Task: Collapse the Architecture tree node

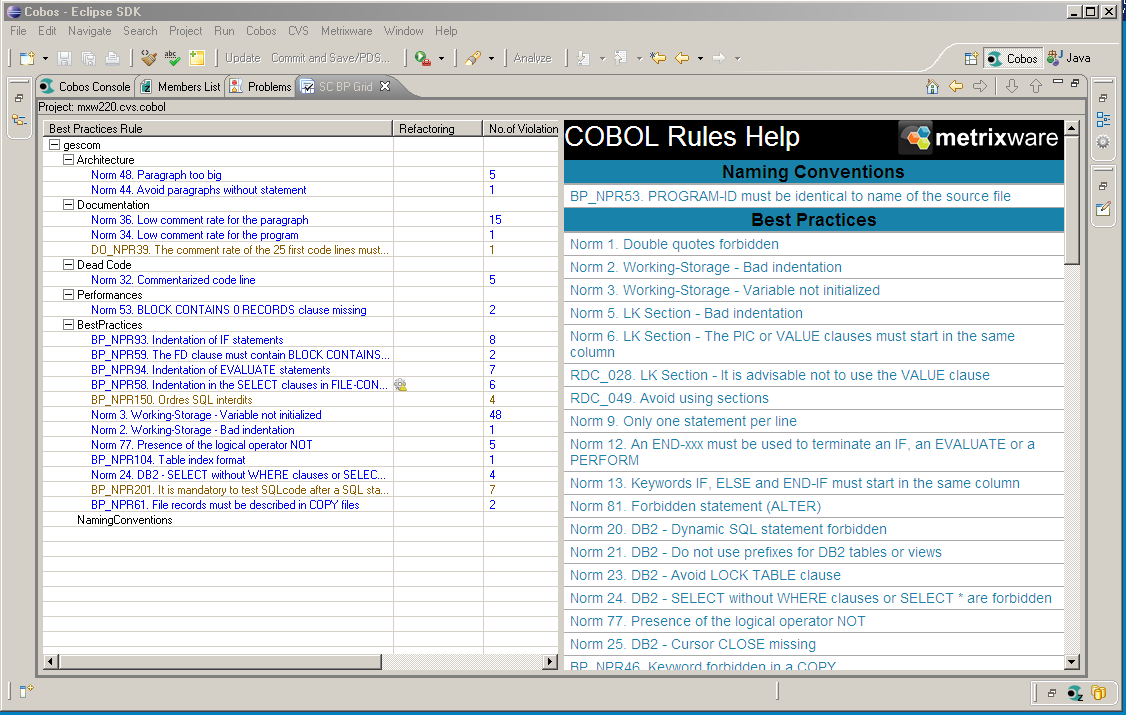Action: pyautogui.click(x=68, y=160)
